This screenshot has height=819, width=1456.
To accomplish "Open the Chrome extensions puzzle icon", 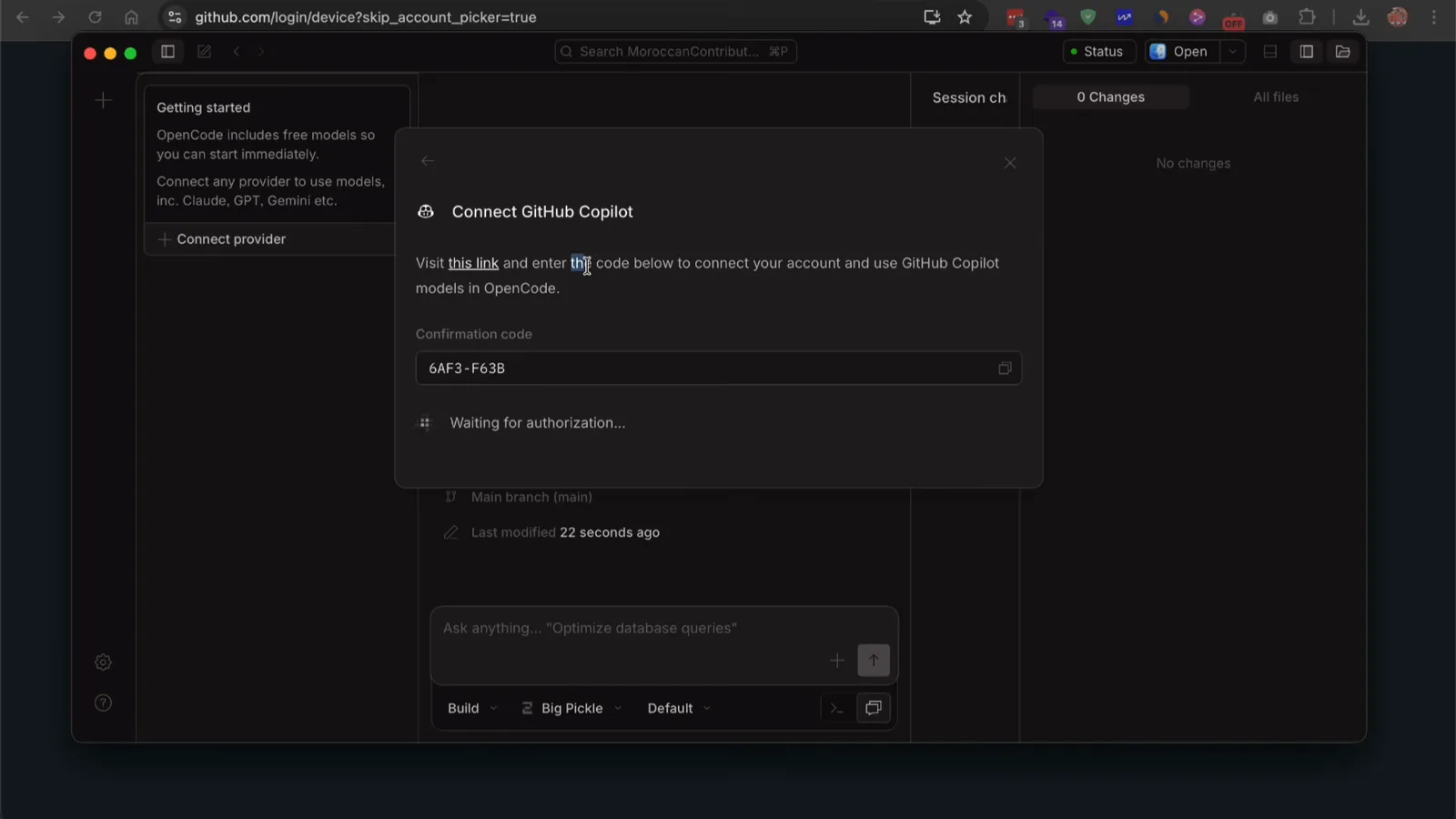I will [x=1307, y=17].
